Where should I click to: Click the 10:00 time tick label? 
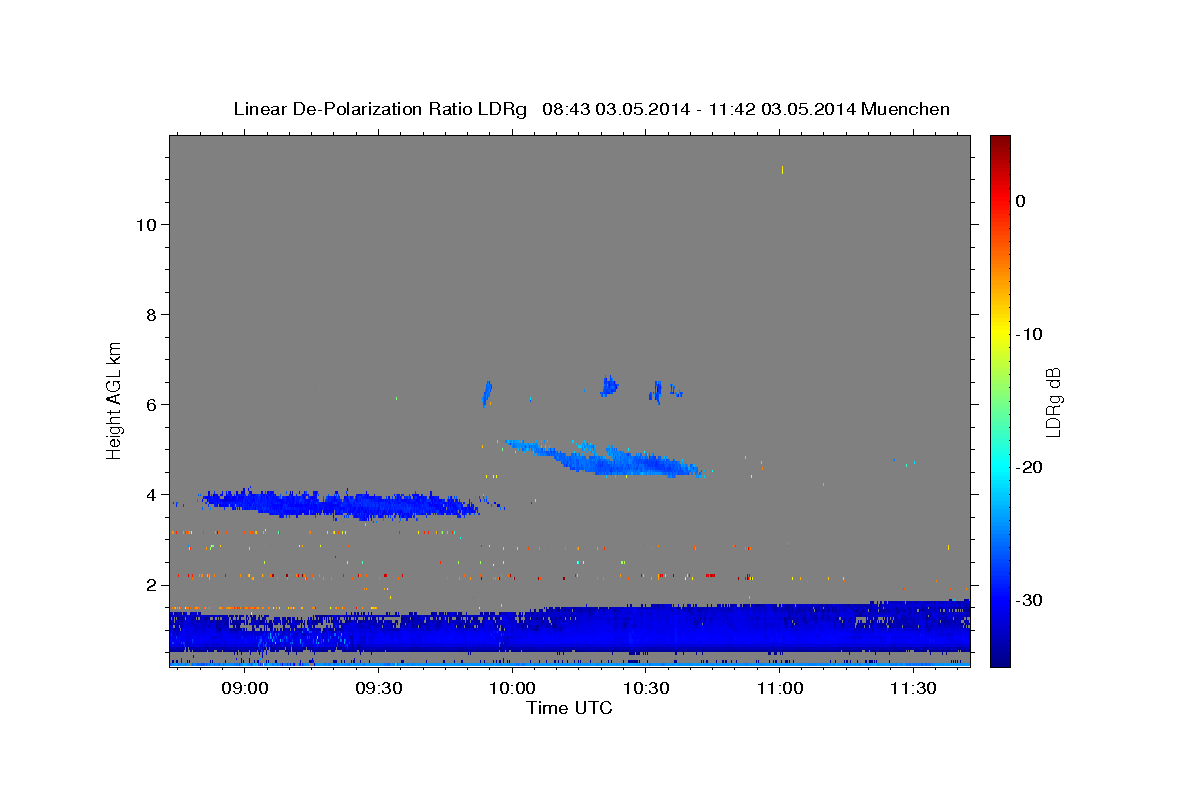513,688
